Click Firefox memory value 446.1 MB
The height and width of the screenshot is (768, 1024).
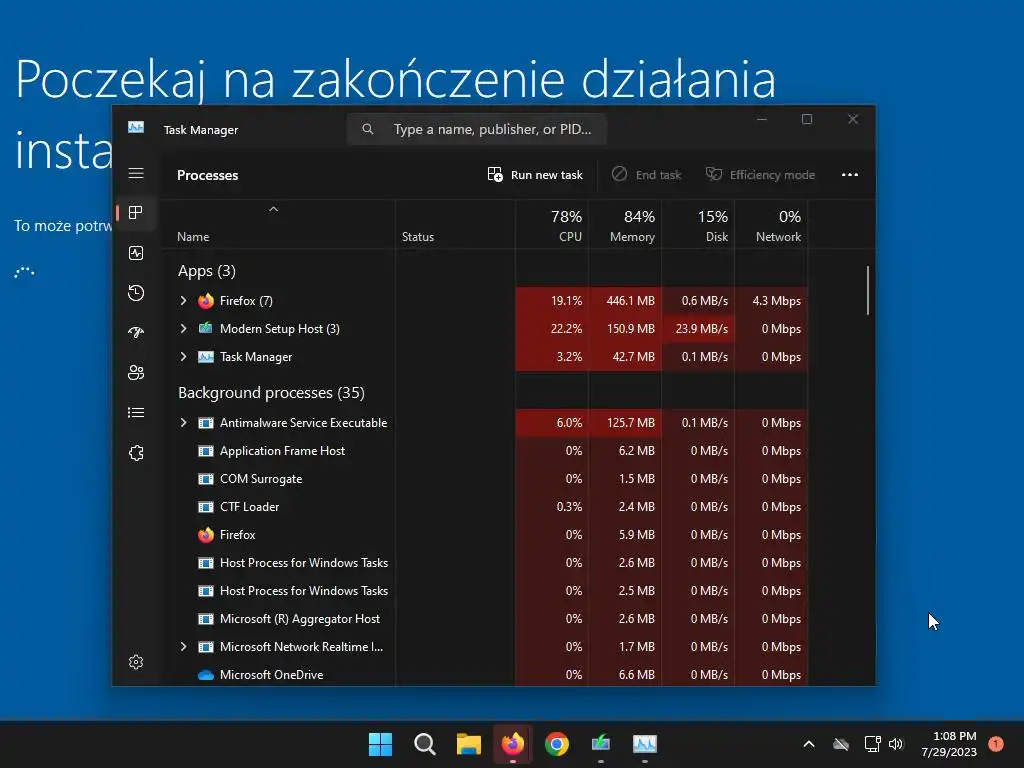[630, 300]
